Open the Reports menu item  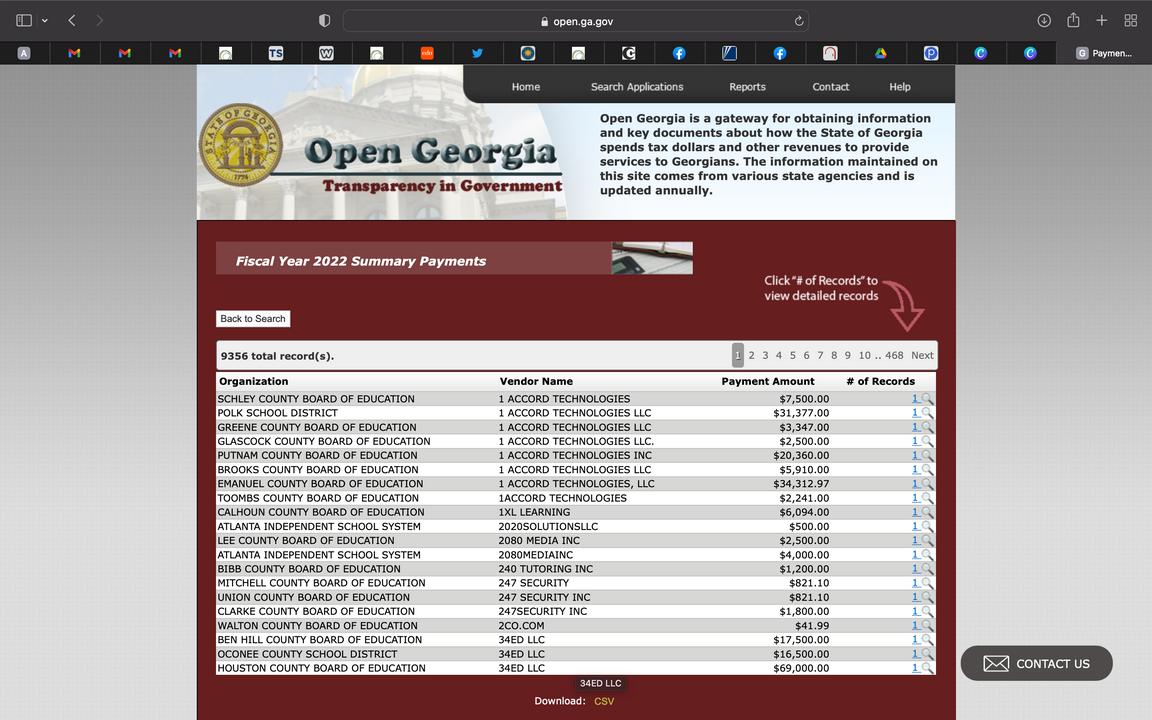click(x=747, y=87)
